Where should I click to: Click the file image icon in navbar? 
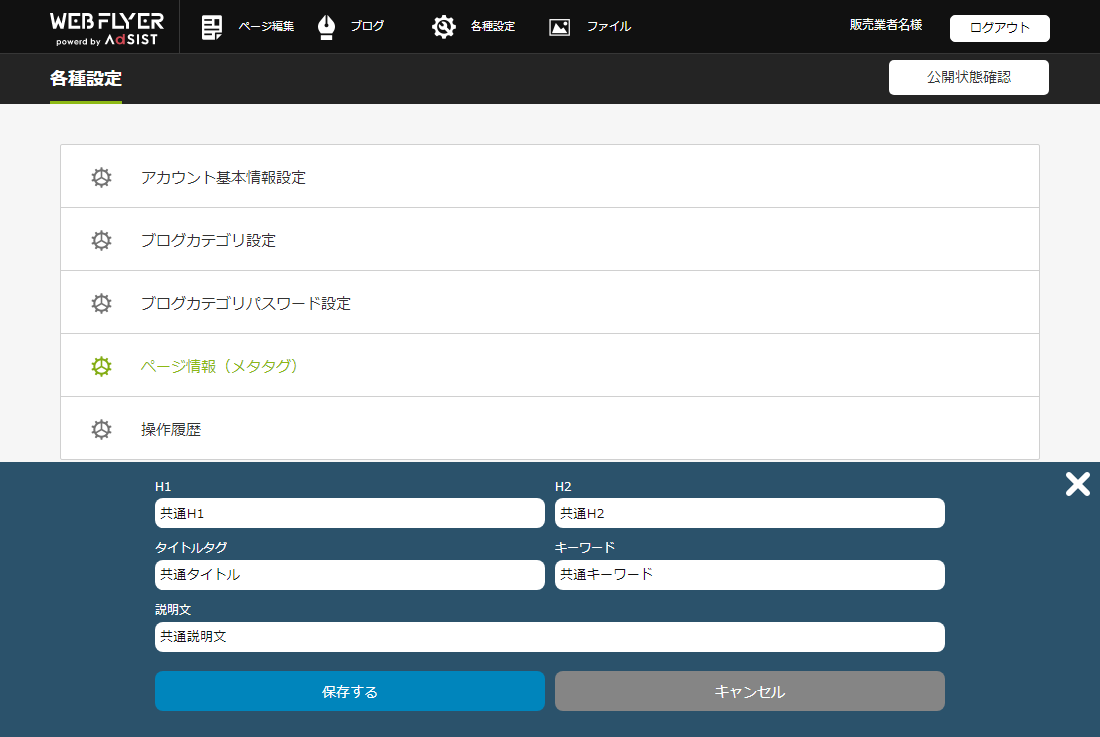point(560,27)
